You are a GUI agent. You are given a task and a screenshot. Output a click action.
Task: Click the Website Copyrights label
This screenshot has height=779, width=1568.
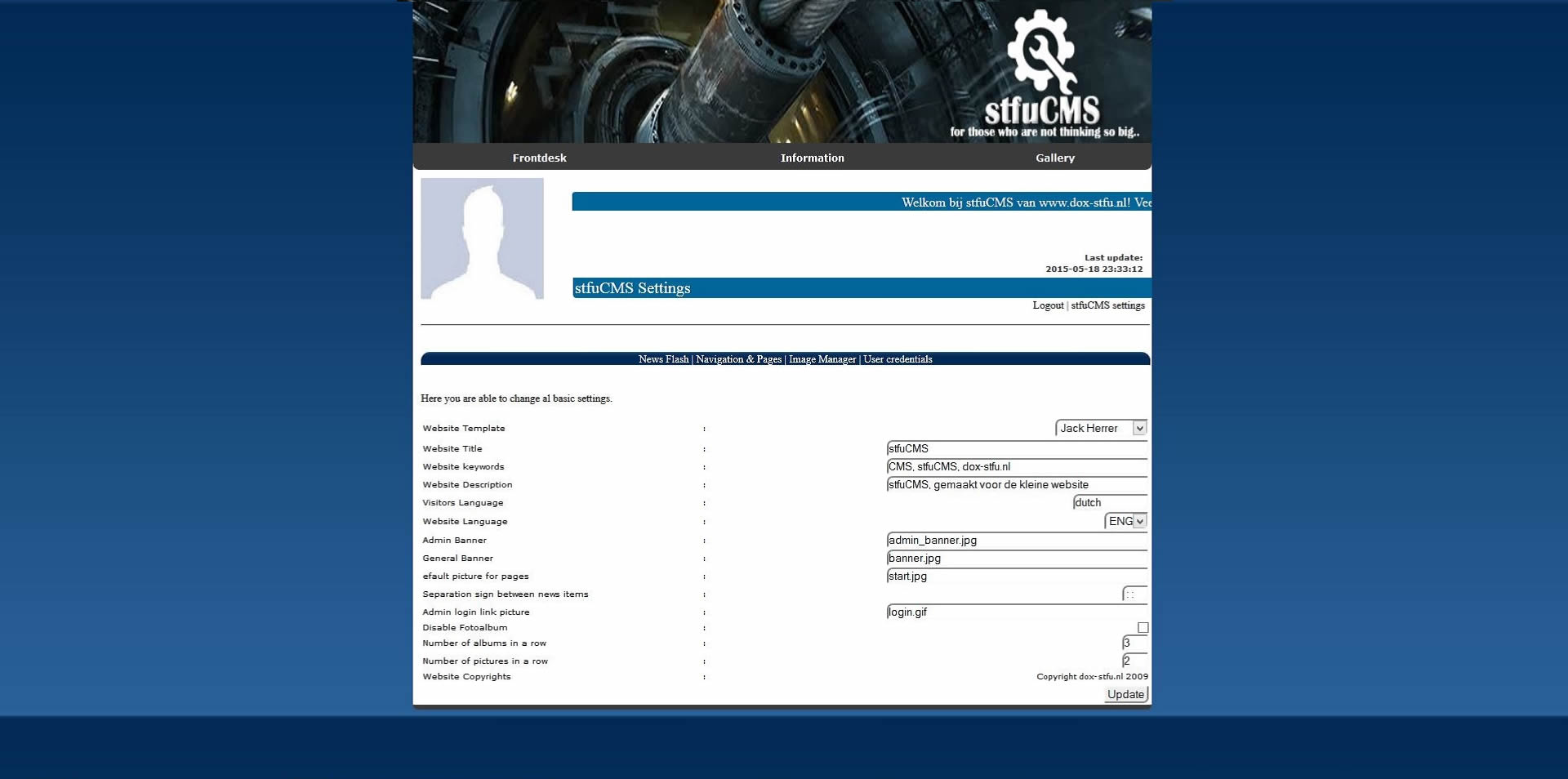[x=466, y=676]
